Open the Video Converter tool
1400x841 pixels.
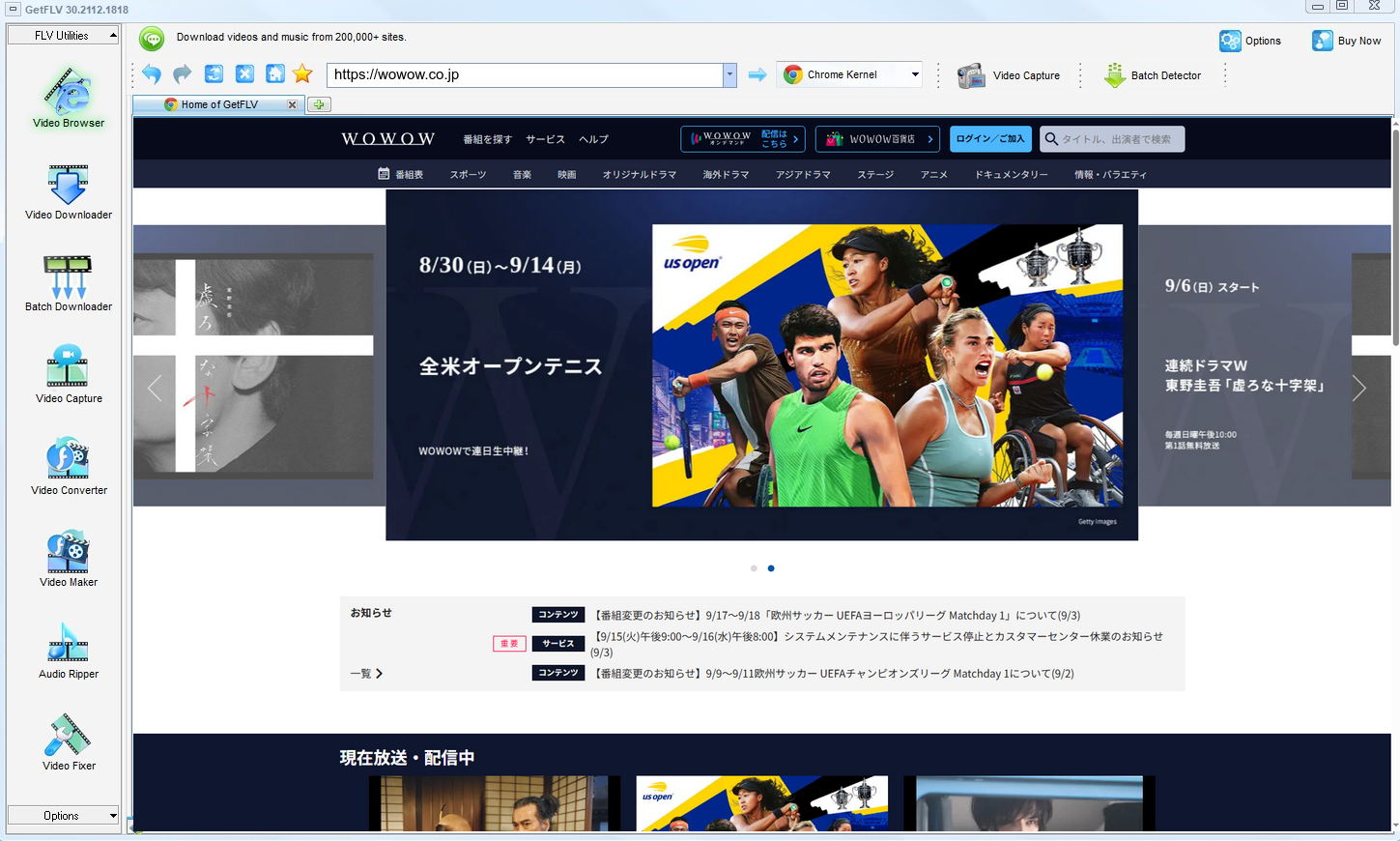tap(69, 467)
